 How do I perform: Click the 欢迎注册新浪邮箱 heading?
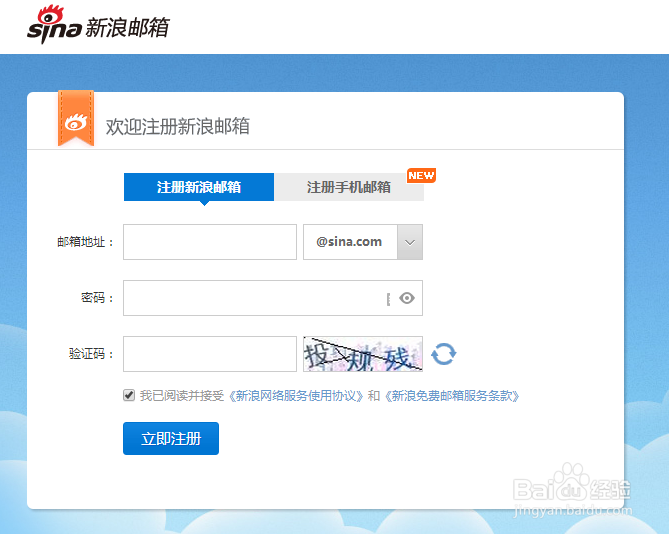[x=177, y=127]
